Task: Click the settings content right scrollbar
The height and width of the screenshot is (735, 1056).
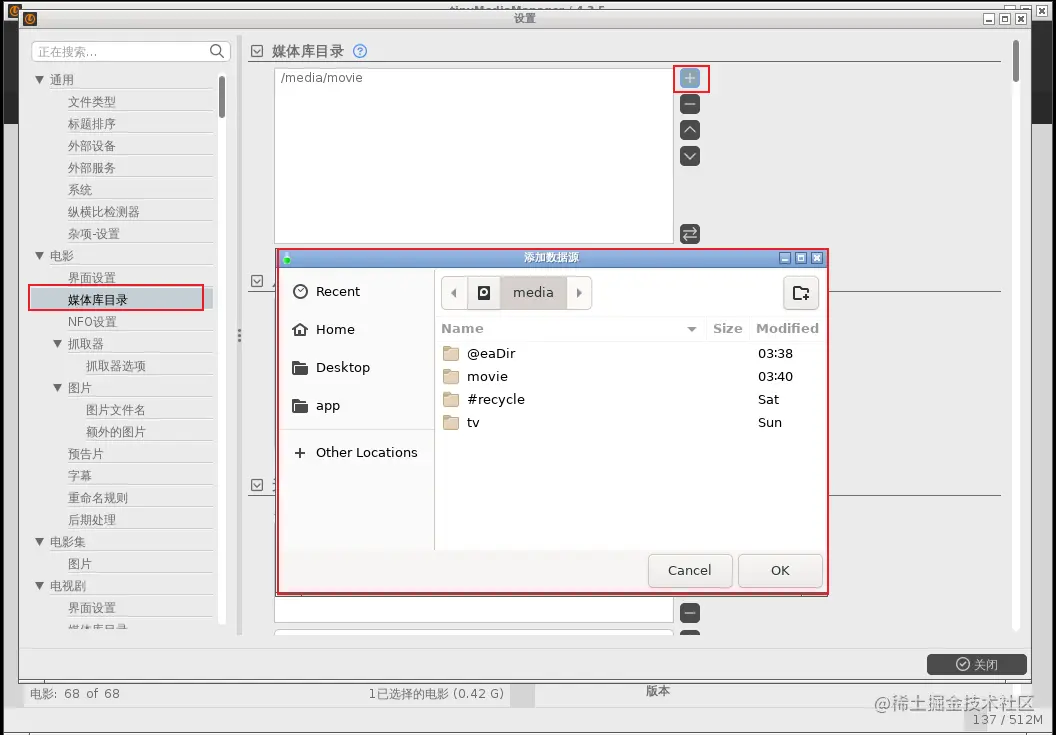Action: pyautogui.click(x=1016, y=61)
